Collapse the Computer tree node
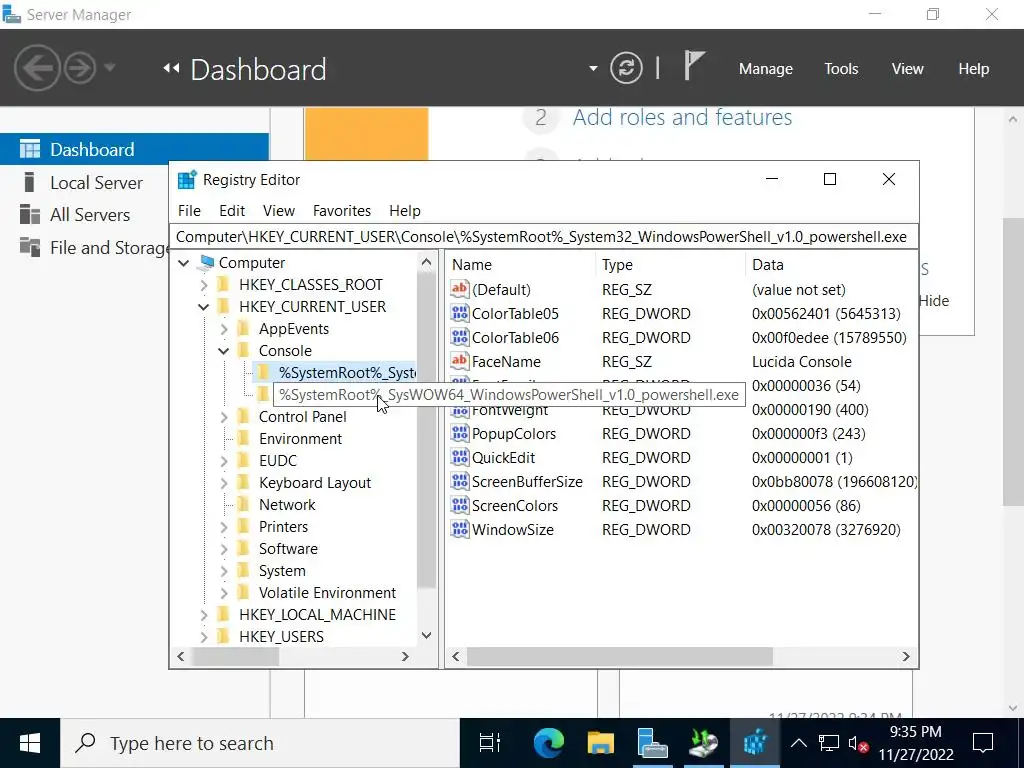The image size is (1024, 768). click(x=184, y=263)
